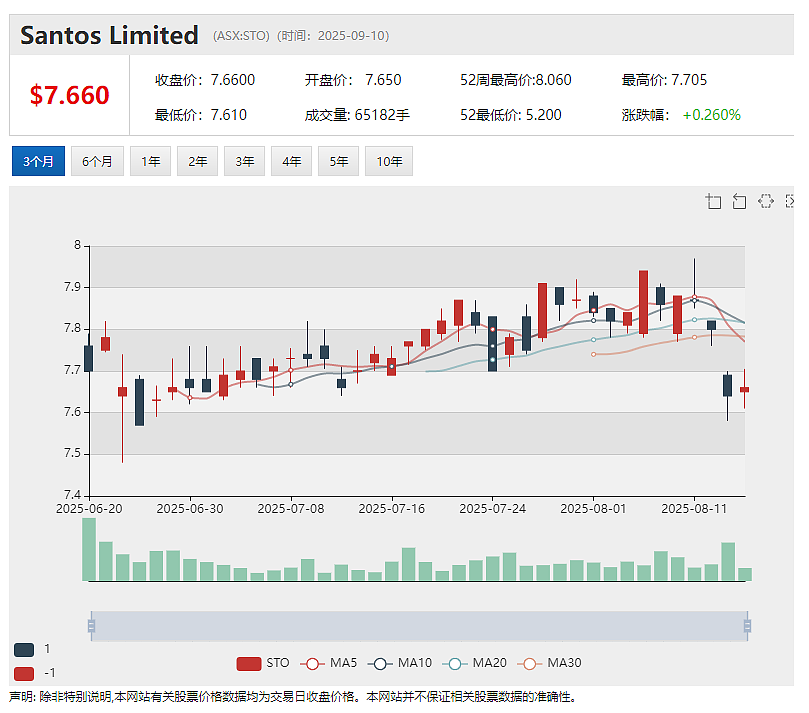The width and height of the screenshot is (809, 713).
Task: Click the (ASX:STO) ticker text
Action: [x=241, y=36]
